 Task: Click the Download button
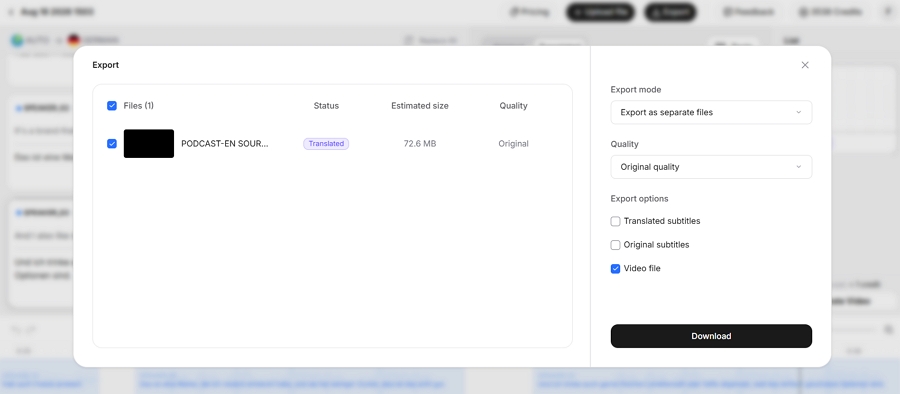(711, 336)
